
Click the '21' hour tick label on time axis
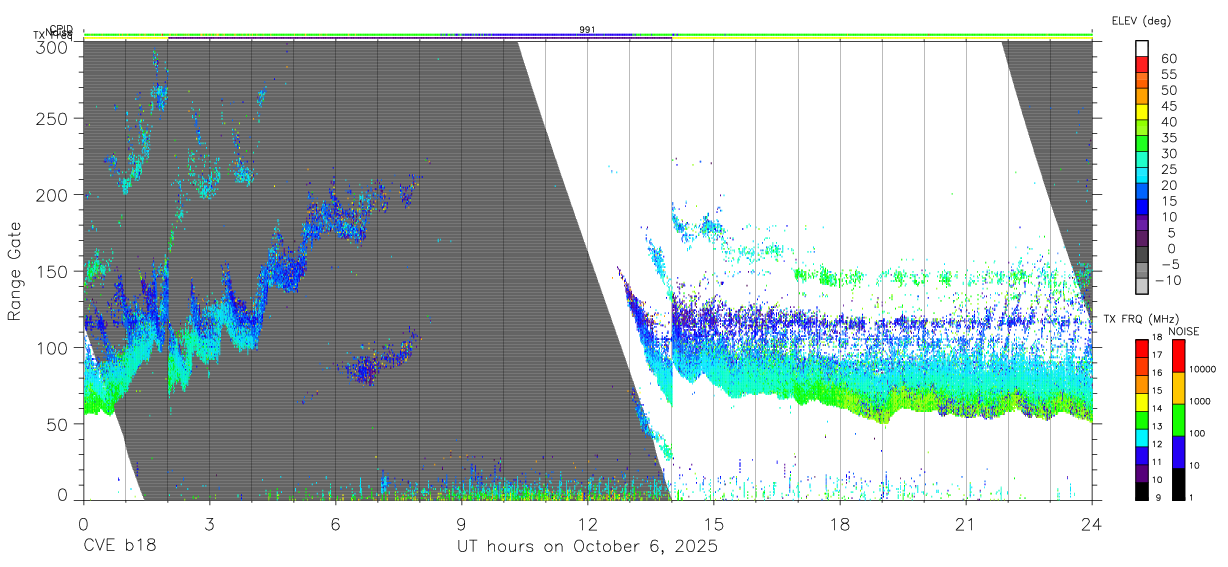point(966,524)
